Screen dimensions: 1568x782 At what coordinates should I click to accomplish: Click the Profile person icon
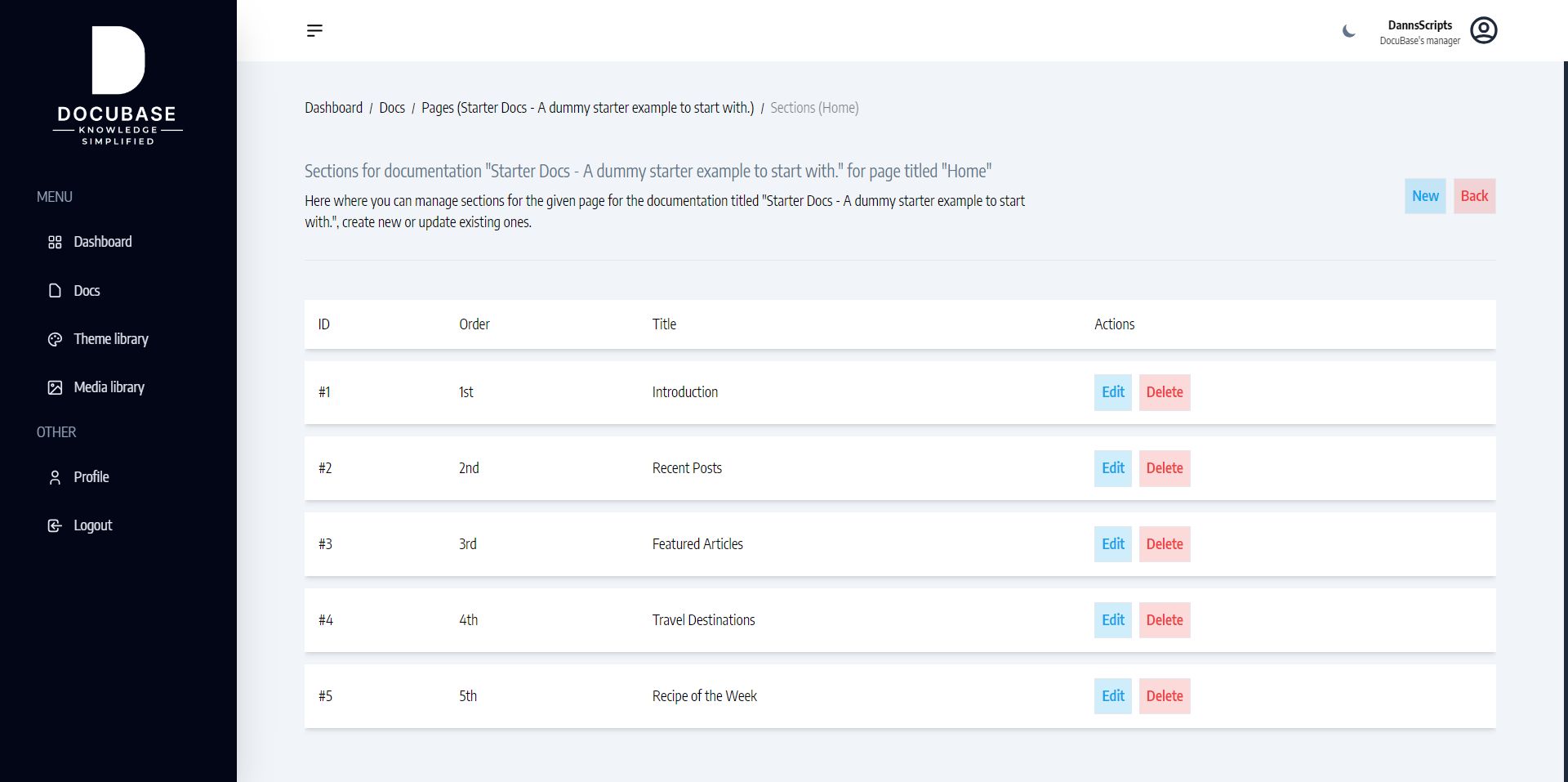[x=55, y=477]
